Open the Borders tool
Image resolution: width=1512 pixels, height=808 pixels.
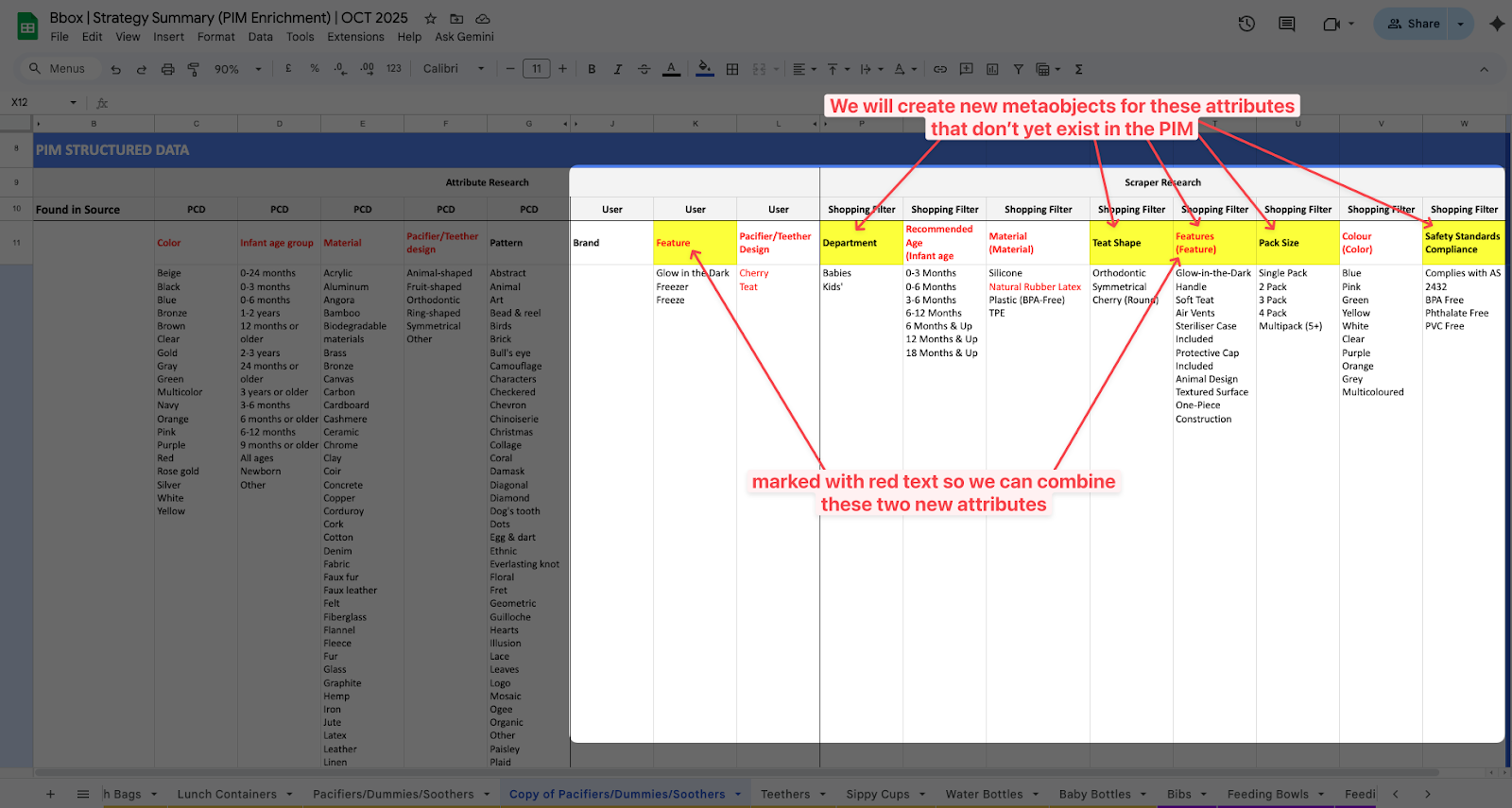click(732, 69)
